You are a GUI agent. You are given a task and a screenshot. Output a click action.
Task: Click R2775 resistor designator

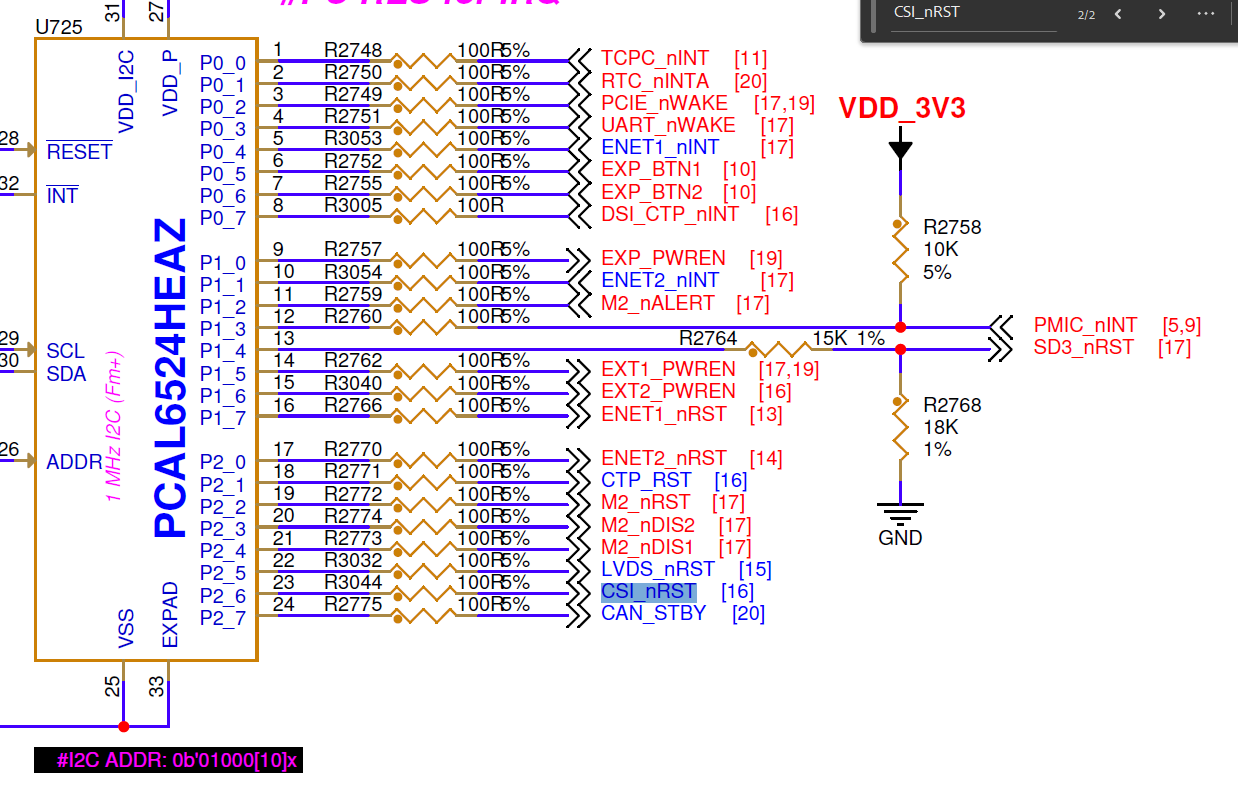(x=353, y=604)
